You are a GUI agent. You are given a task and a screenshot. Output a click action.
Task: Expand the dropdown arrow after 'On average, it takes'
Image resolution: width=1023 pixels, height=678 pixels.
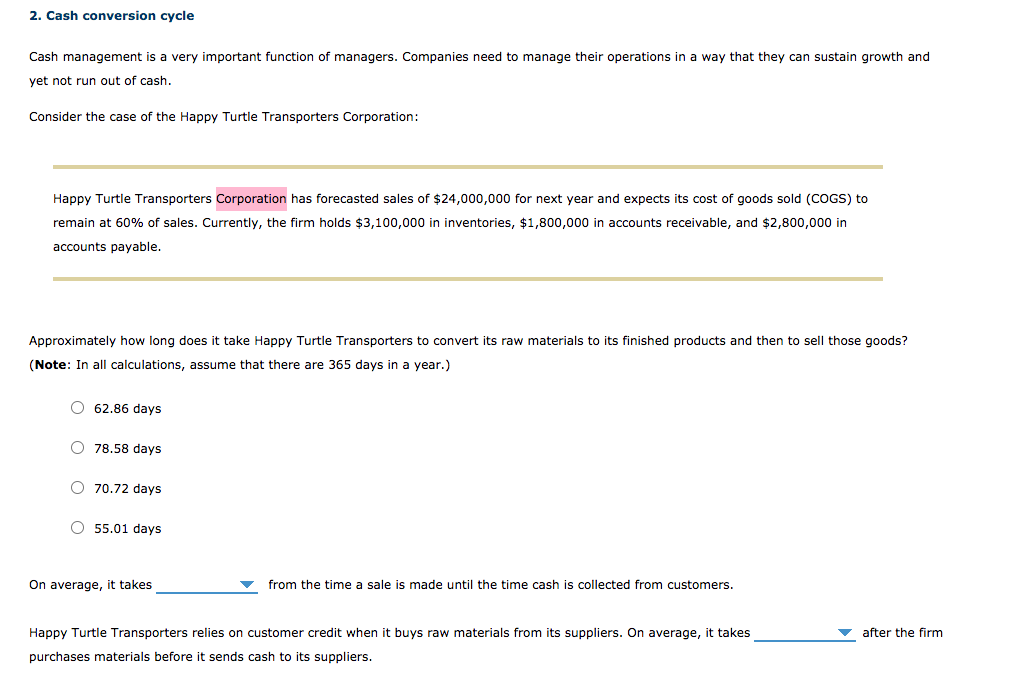[x=245, y=584]
